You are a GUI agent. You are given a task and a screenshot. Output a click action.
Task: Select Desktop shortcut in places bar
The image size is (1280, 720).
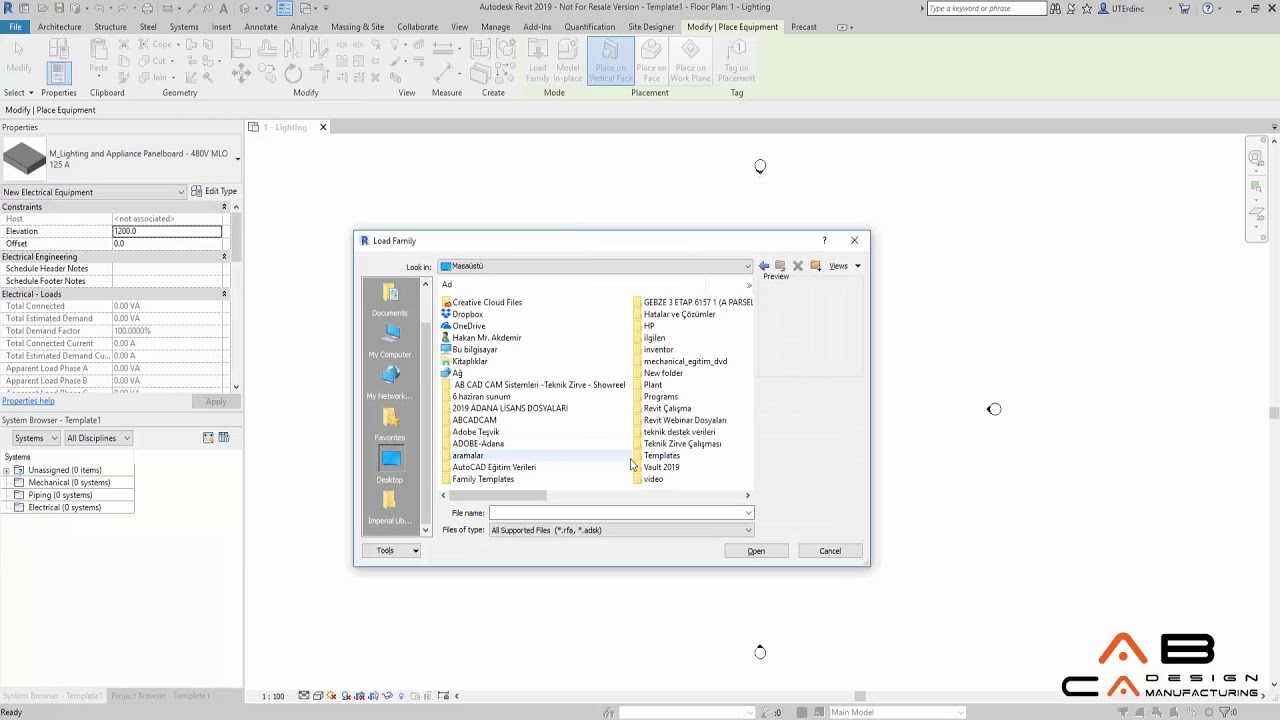tap(390, 466)
